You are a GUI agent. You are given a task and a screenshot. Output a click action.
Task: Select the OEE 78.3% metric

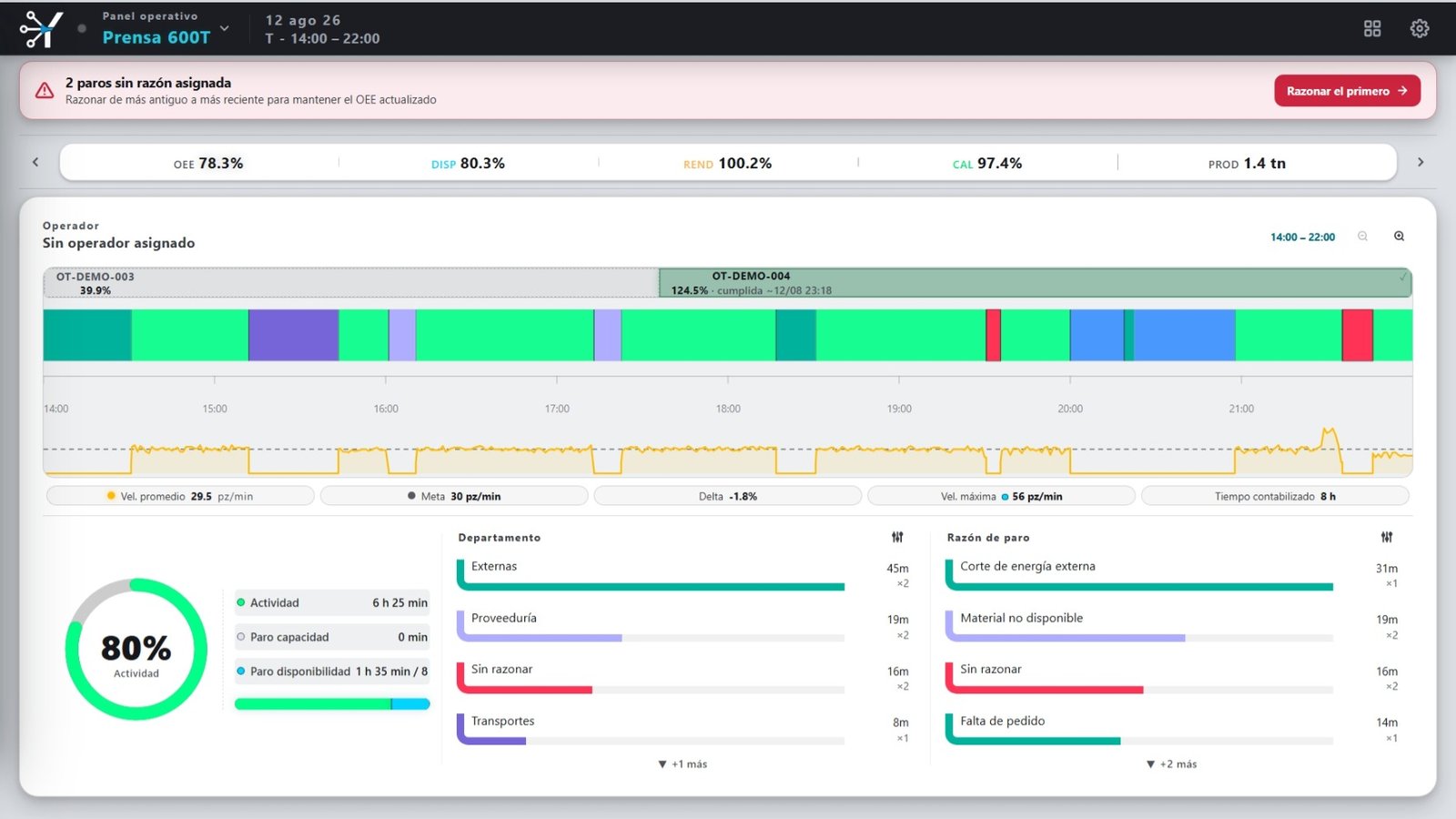click(208, 164)
